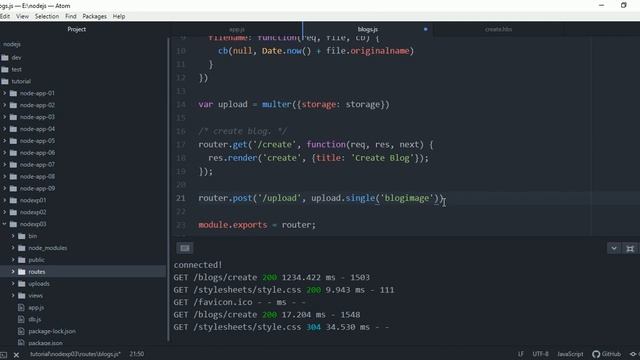
Task: Click cursor position 21:50 in status bar
Action: point(137,354)
